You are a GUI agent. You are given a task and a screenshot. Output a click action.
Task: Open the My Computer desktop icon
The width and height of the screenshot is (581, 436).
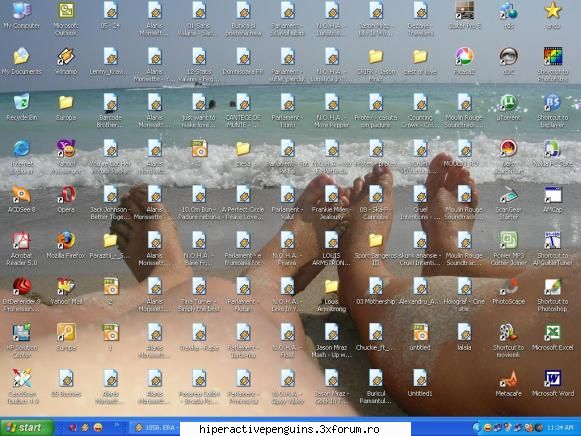click(22, 16)
